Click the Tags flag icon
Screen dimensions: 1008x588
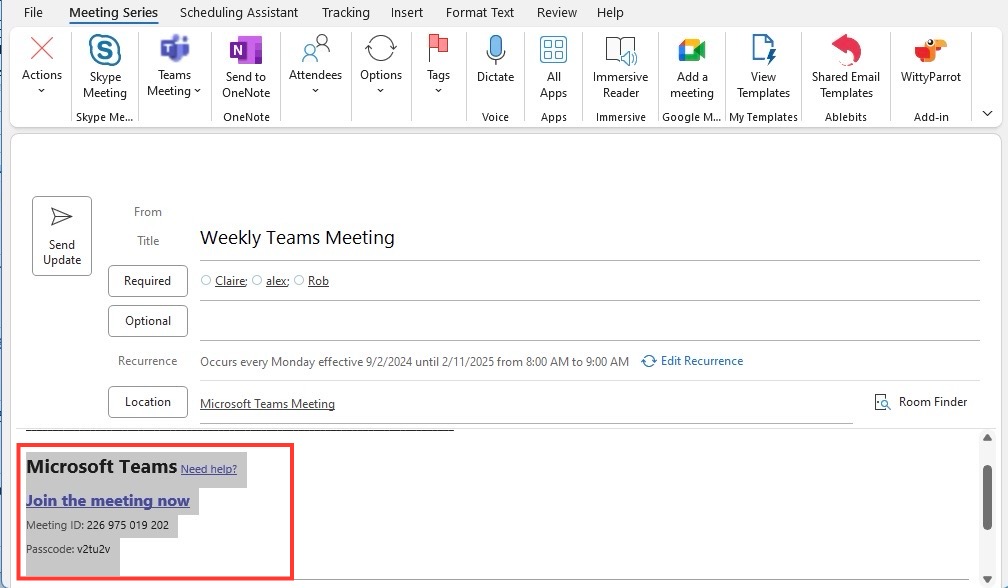pos(438,49)
